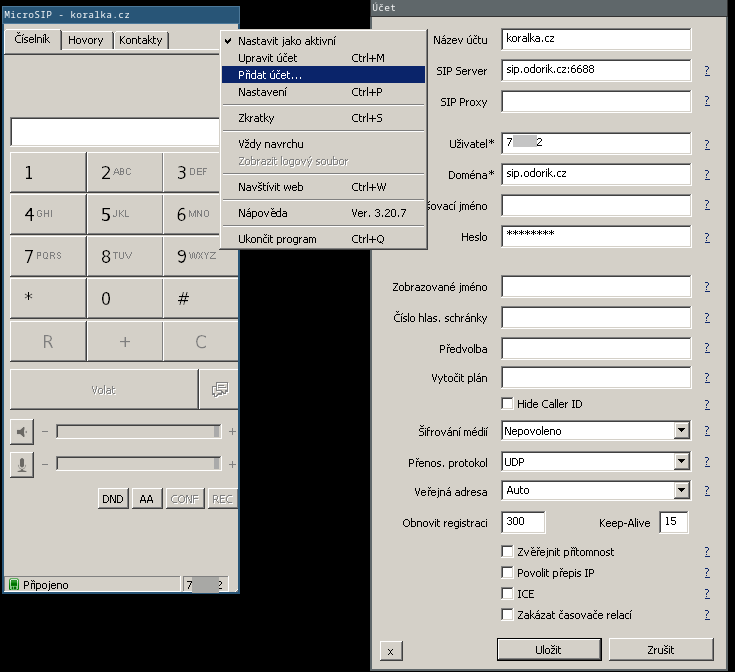Switch to the Kontakty tab
This screenshot has height=672, width=735.
pos(141,40)
